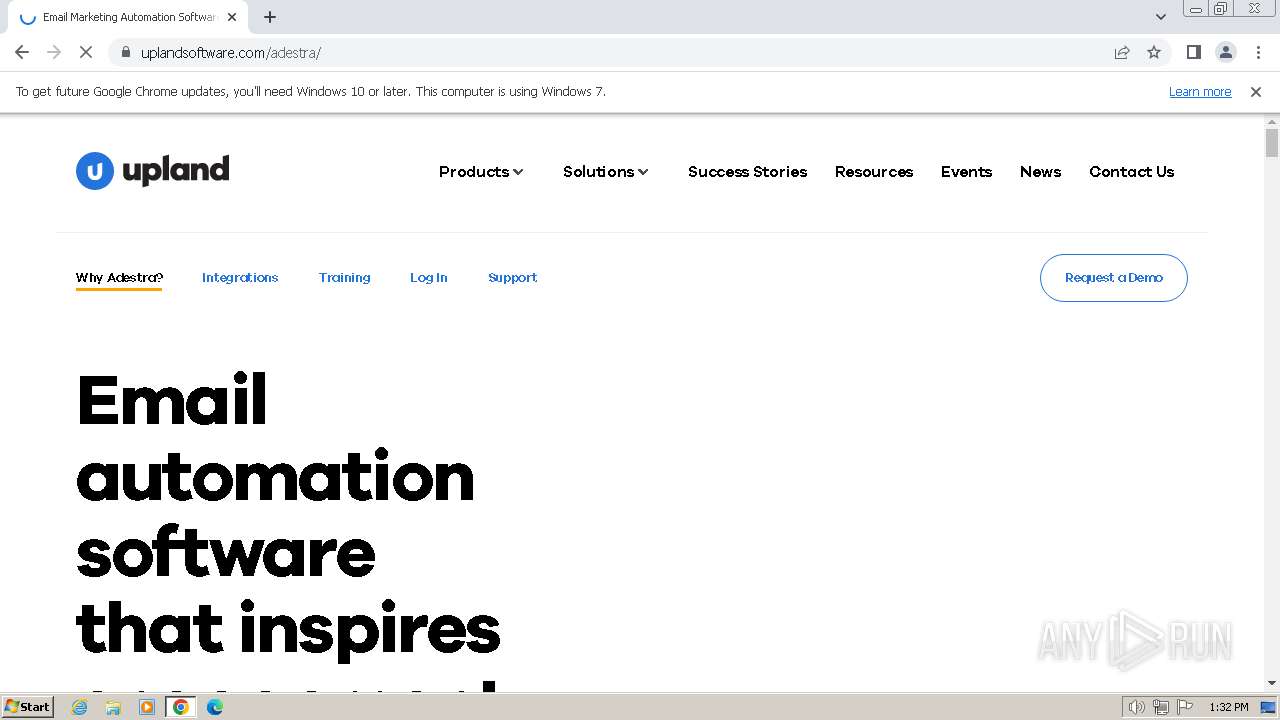The height and width of the screenshot is (720, 1280).
Task: Click the Chrome taskbar icon
Action: click(181, 707)
